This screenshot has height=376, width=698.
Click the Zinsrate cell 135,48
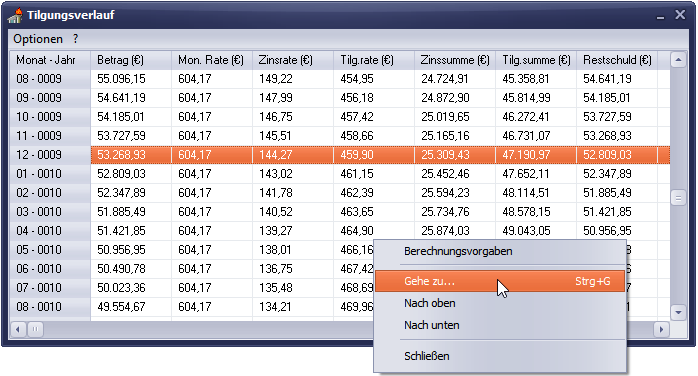tap(293, 288)
